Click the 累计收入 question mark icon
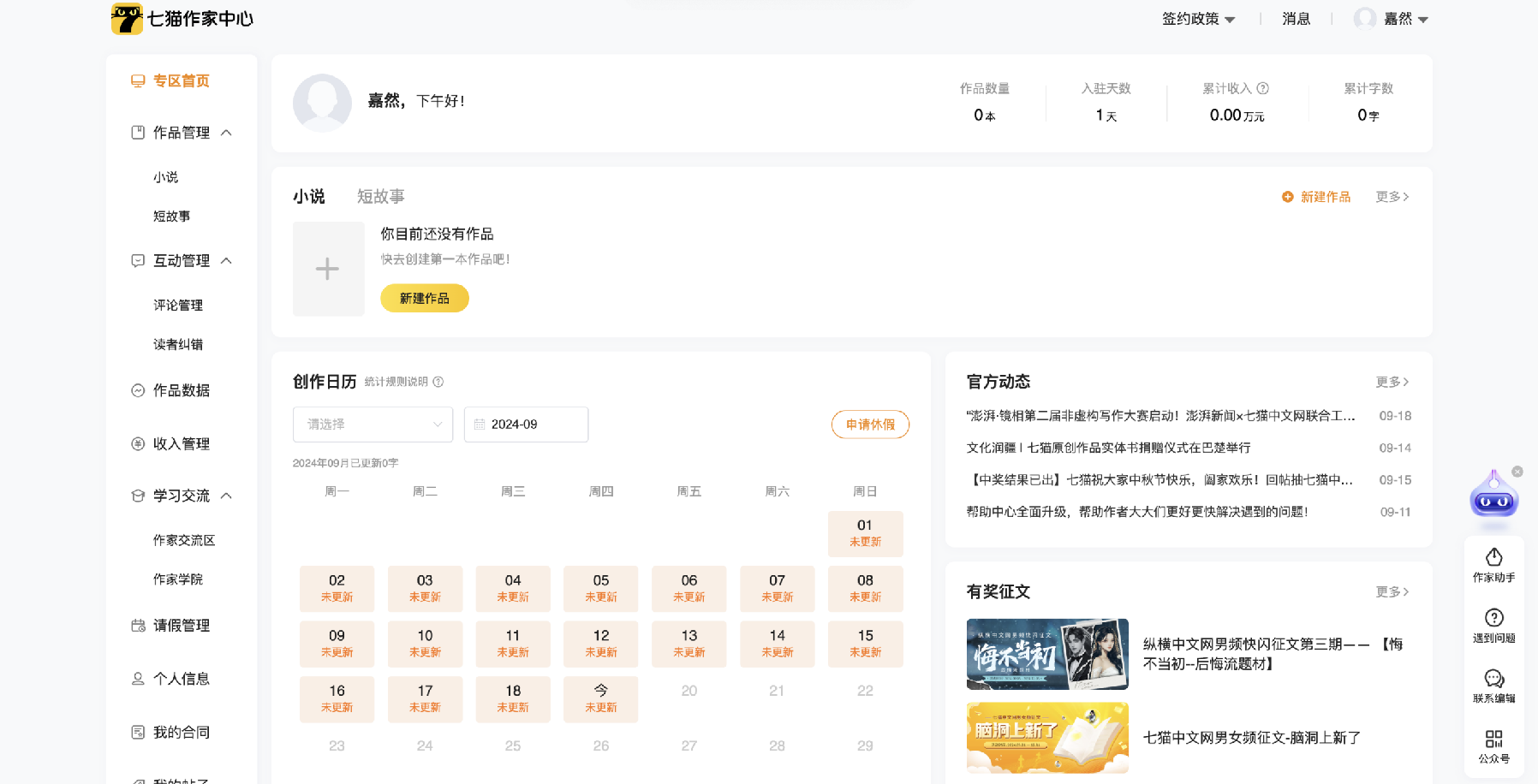The width and height of the screenshot is (1538, 784). click(1262, 88)
